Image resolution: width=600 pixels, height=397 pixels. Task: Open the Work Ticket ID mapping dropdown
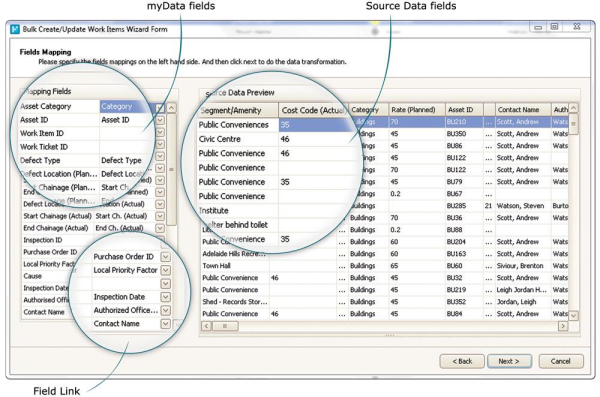point(160,144)
